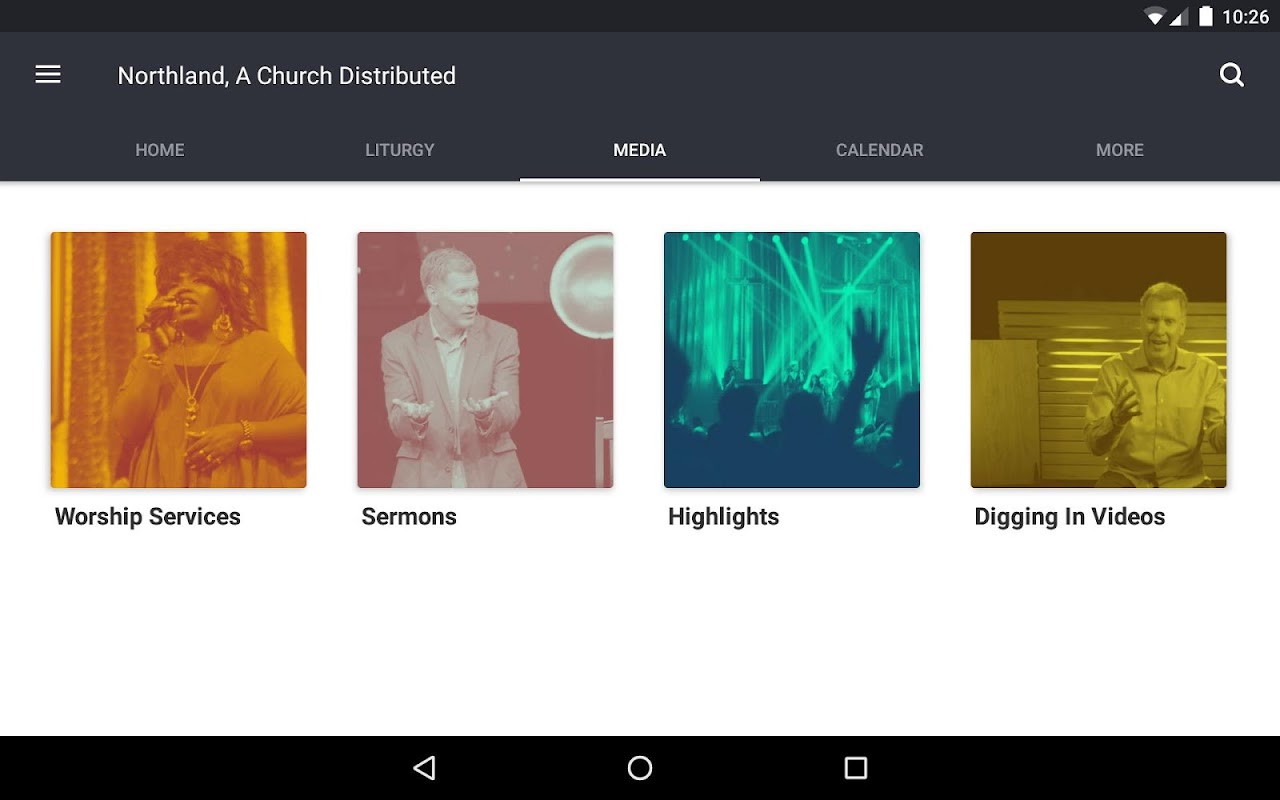Select the MEDIA tab
1280x800 pixels.
pos(640,150)
